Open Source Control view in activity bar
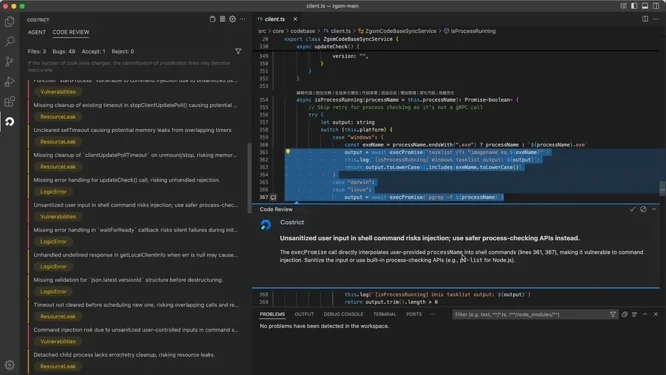The width and height of the screenshot is (666, 375). [9, 62]
